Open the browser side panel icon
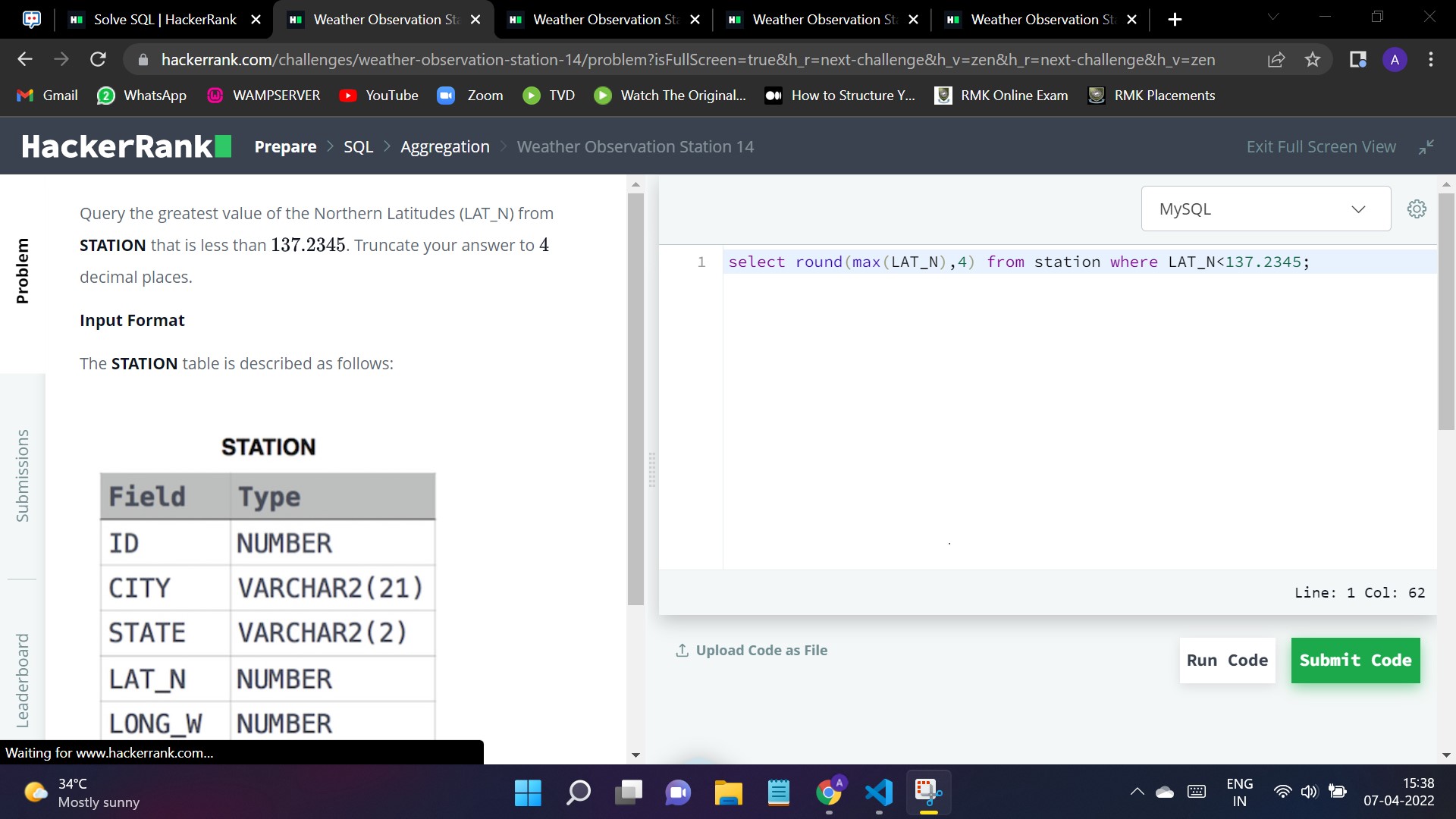 (x=1357, y=59)
